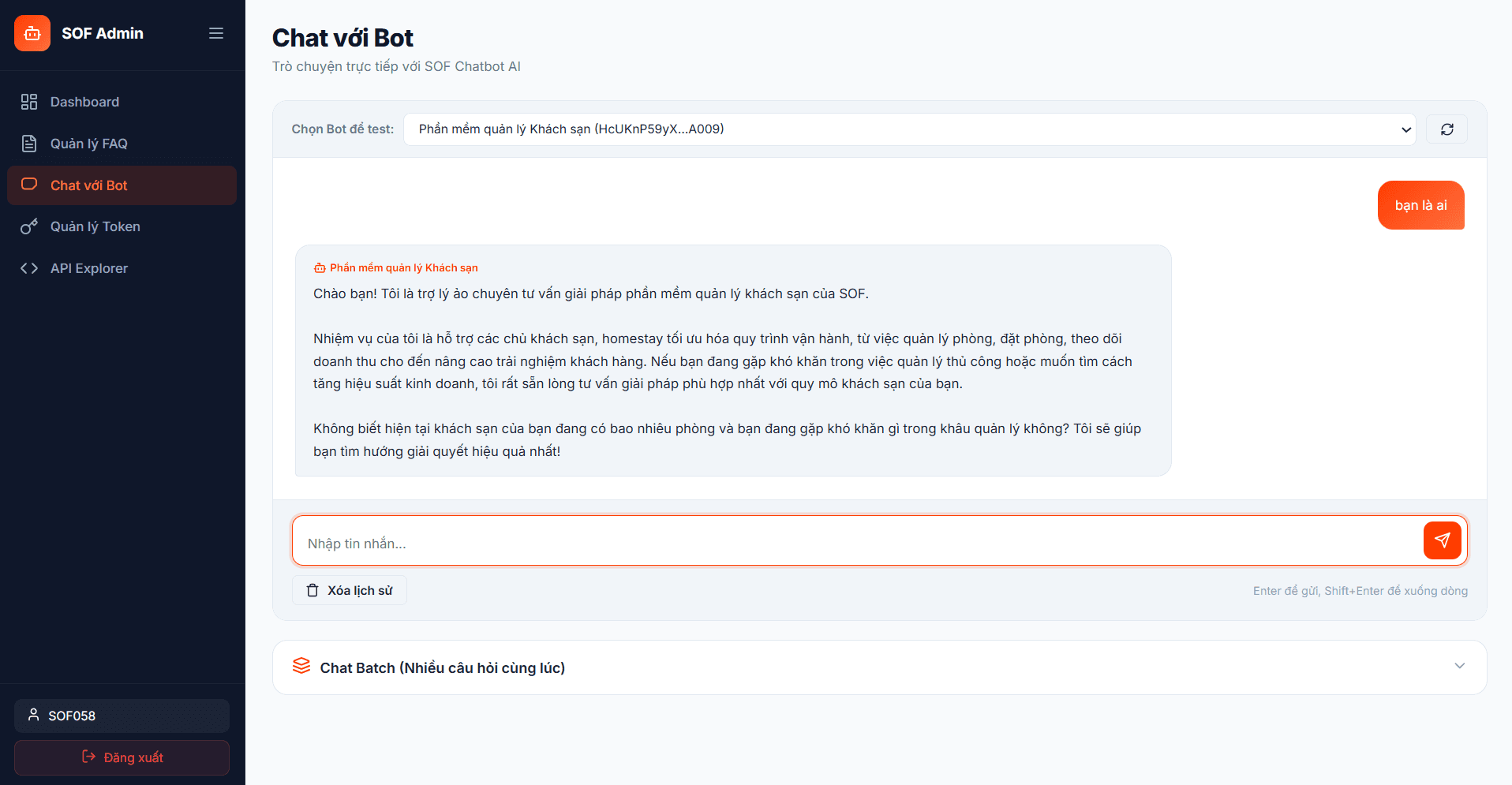Click the user icon beside SOF058

(33, 715)
